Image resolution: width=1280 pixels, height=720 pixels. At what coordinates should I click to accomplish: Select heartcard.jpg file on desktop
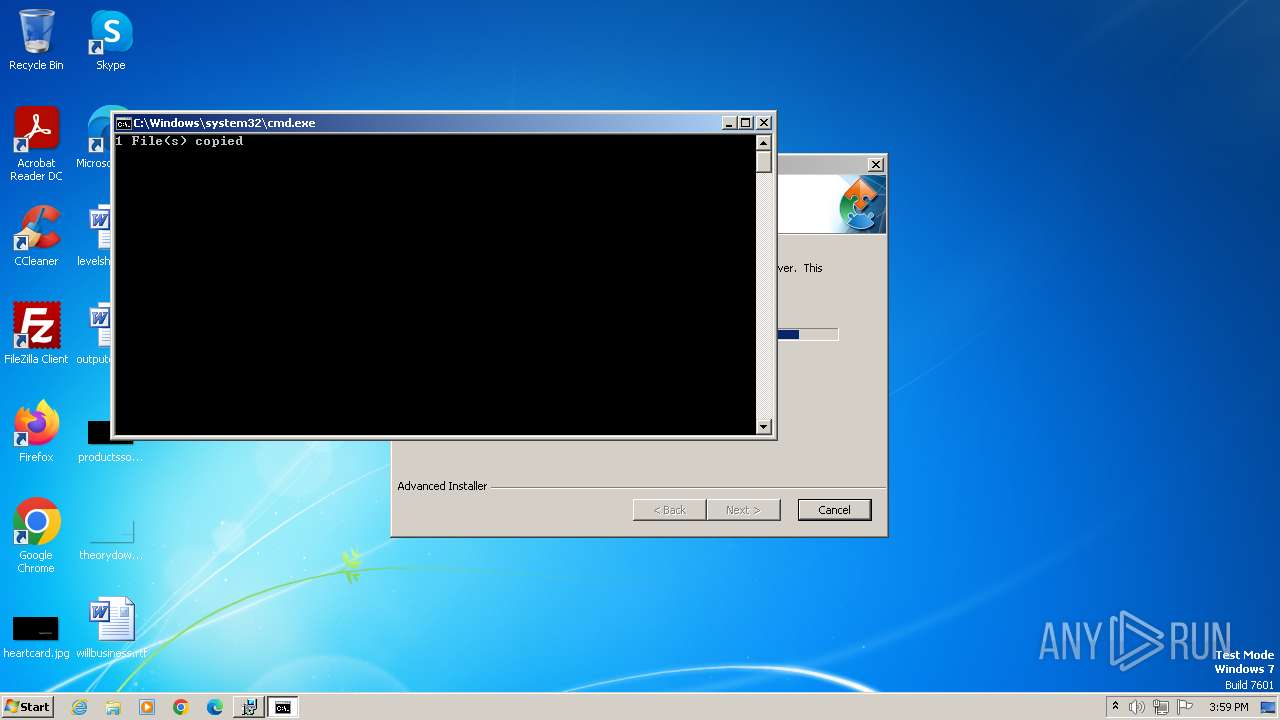tap(36, 637)
